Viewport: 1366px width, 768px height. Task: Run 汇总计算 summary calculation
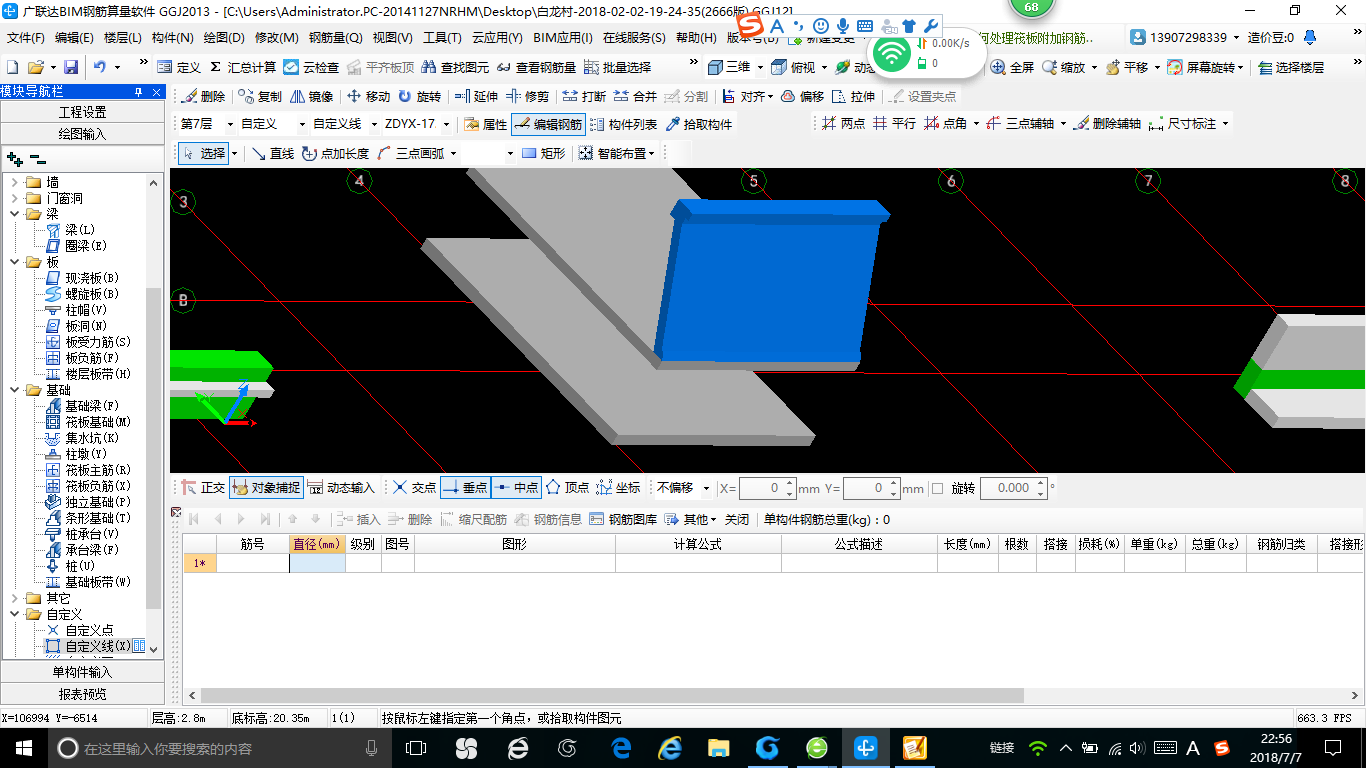point(243,67)
